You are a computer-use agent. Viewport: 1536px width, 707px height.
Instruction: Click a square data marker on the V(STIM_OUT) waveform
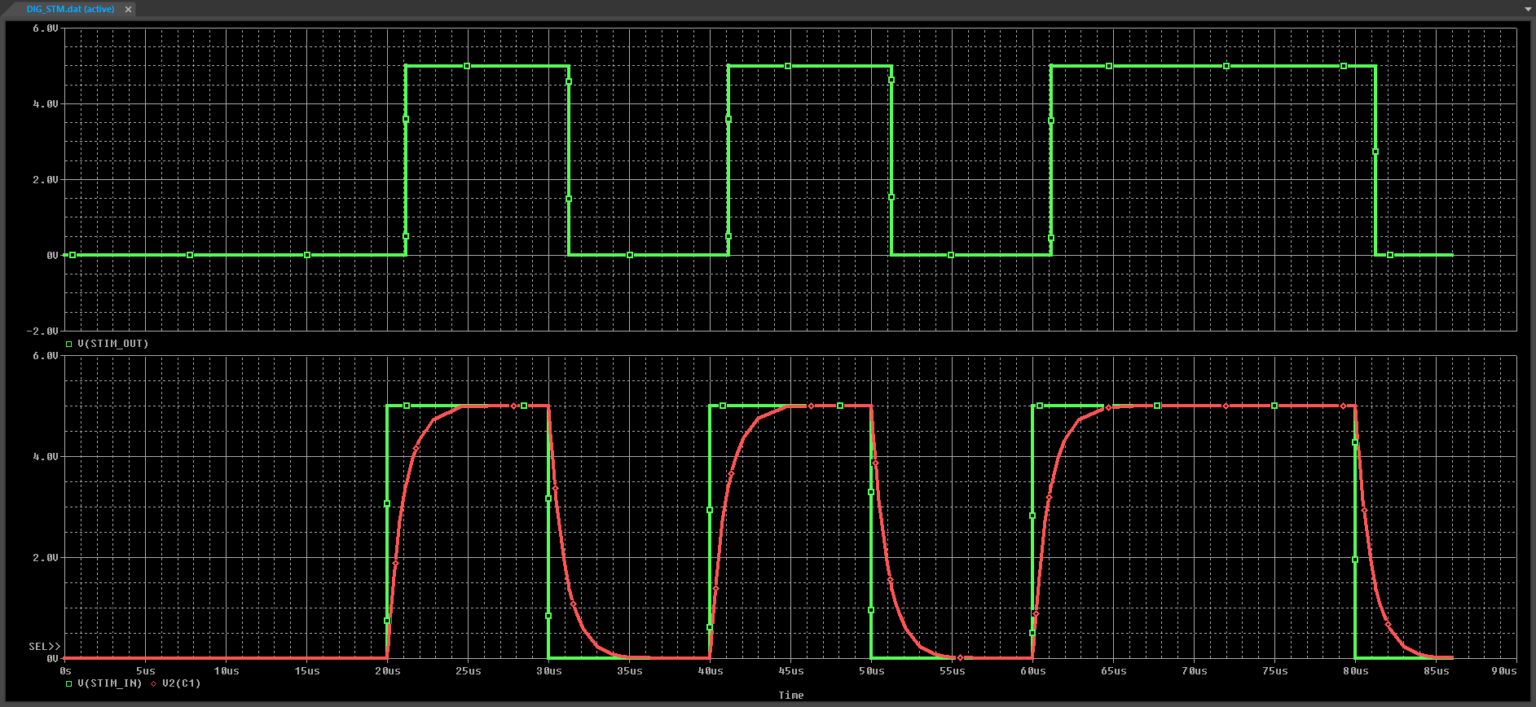pos(465,66)
